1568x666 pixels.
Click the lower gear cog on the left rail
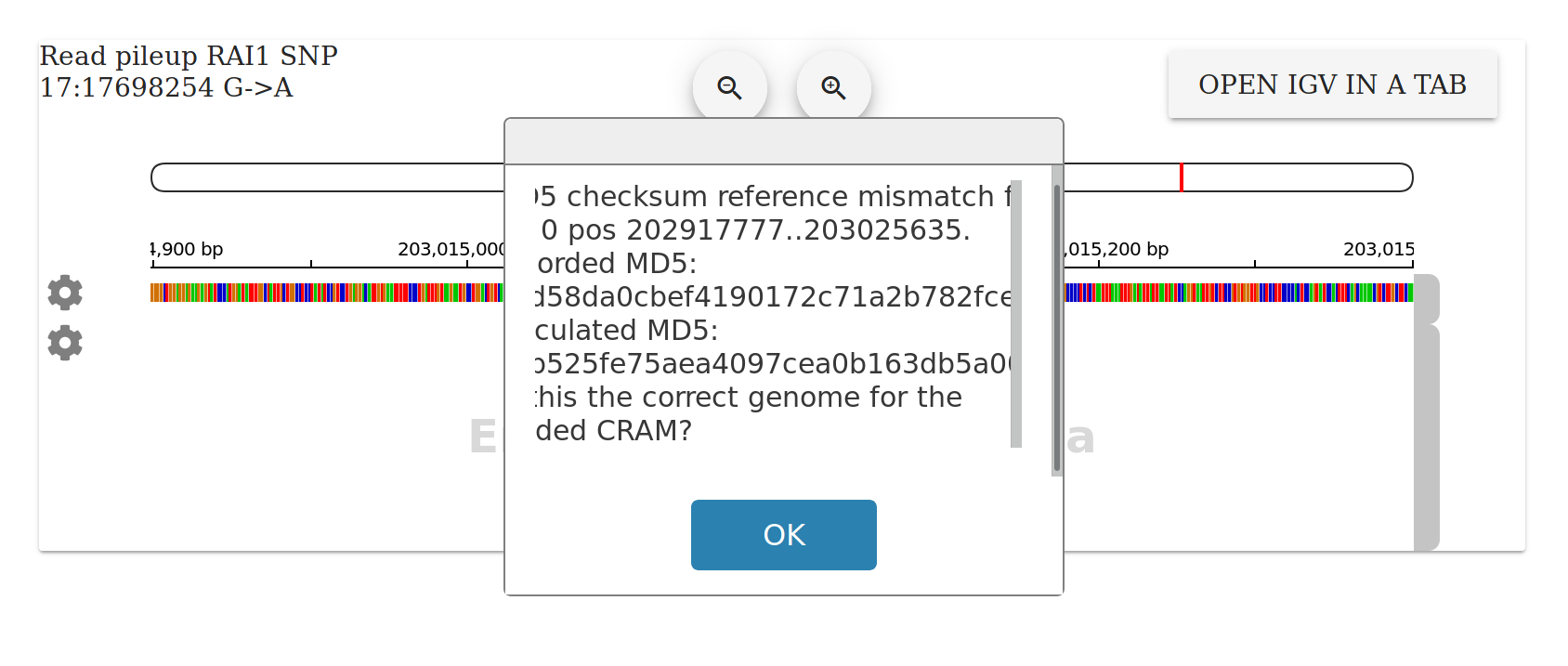[64, 343]
